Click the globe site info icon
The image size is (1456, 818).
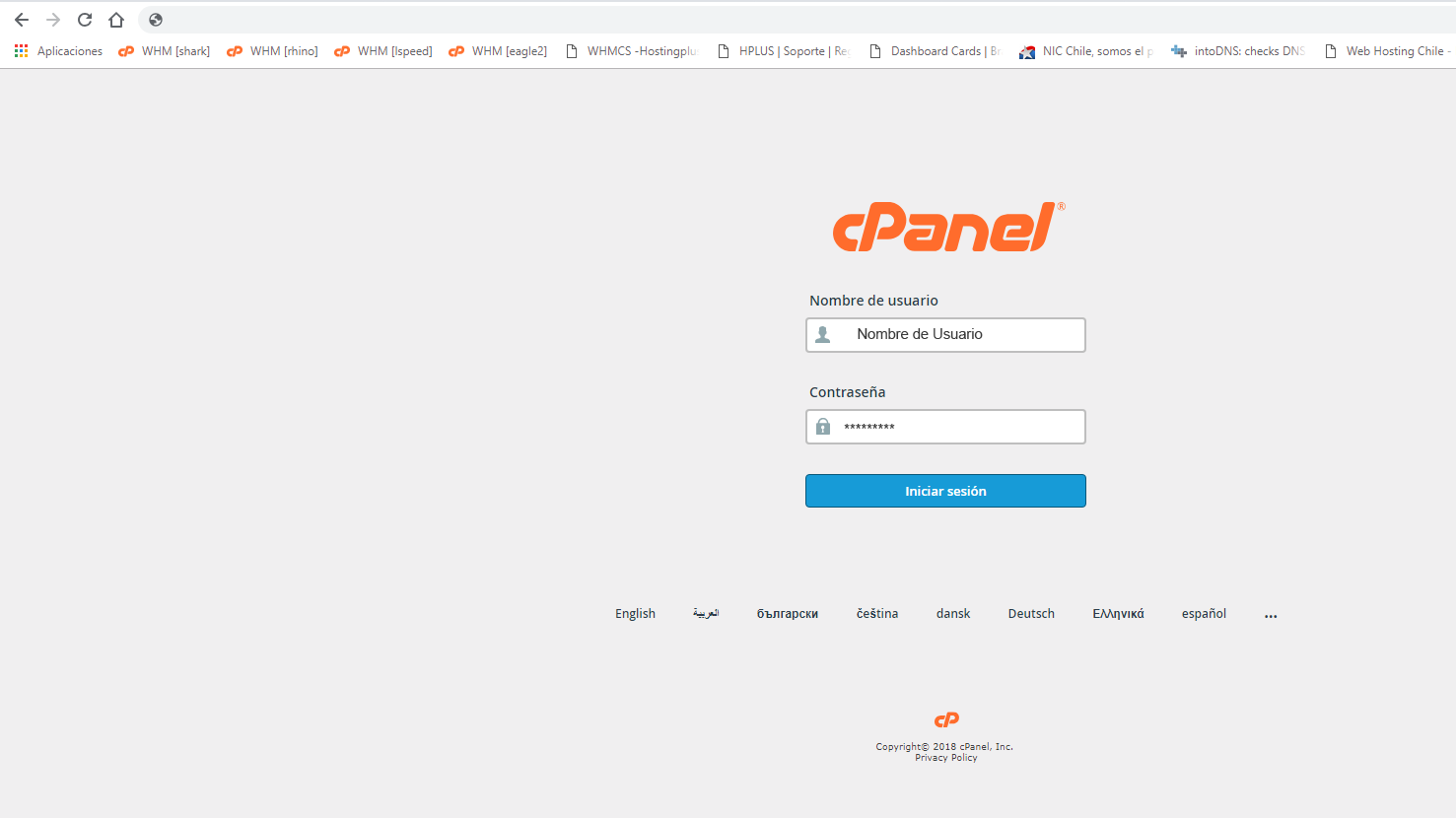pos(156,20)
